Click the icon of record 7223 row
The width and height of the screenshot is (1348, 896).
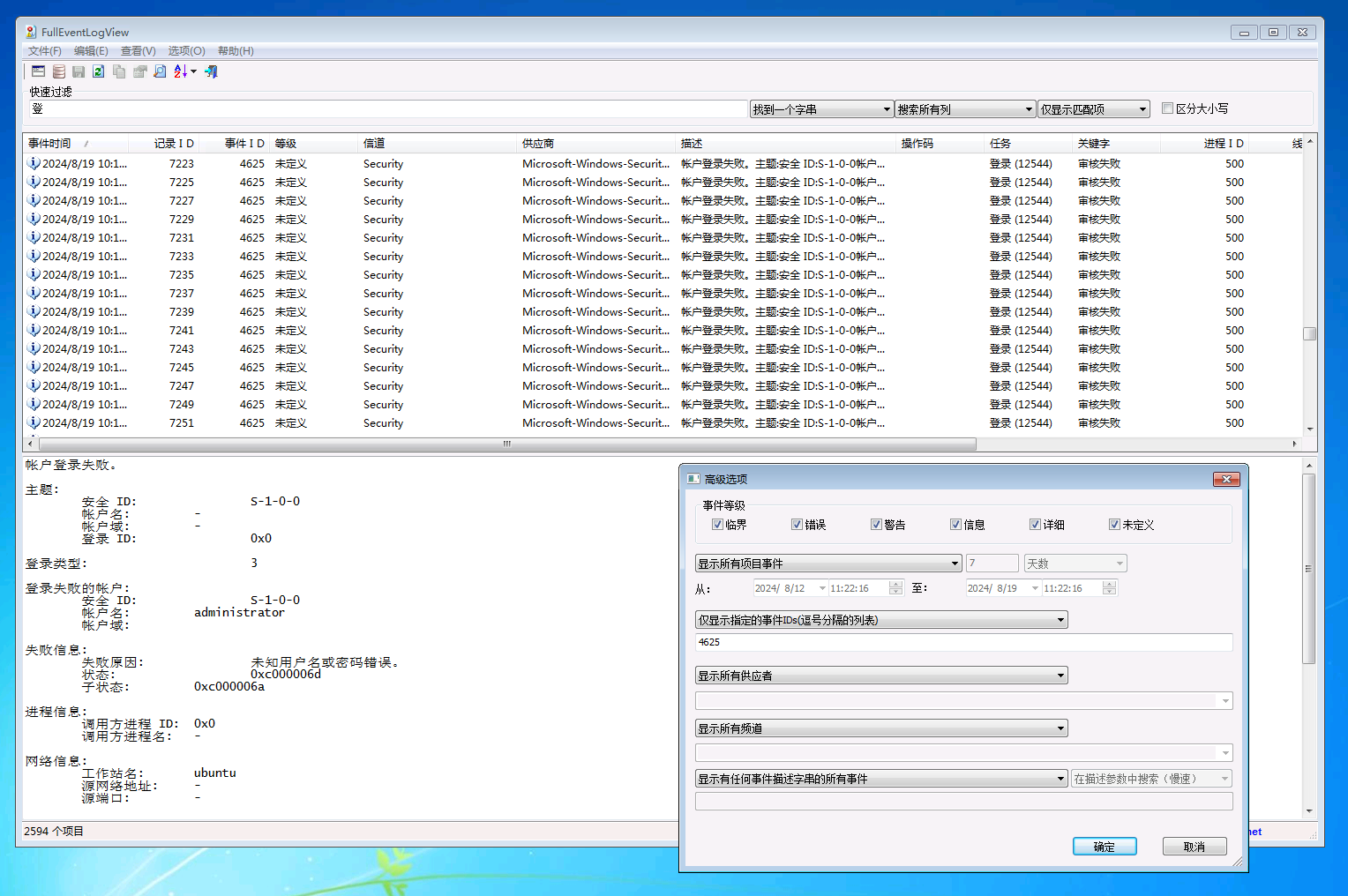tap(34, 163)
